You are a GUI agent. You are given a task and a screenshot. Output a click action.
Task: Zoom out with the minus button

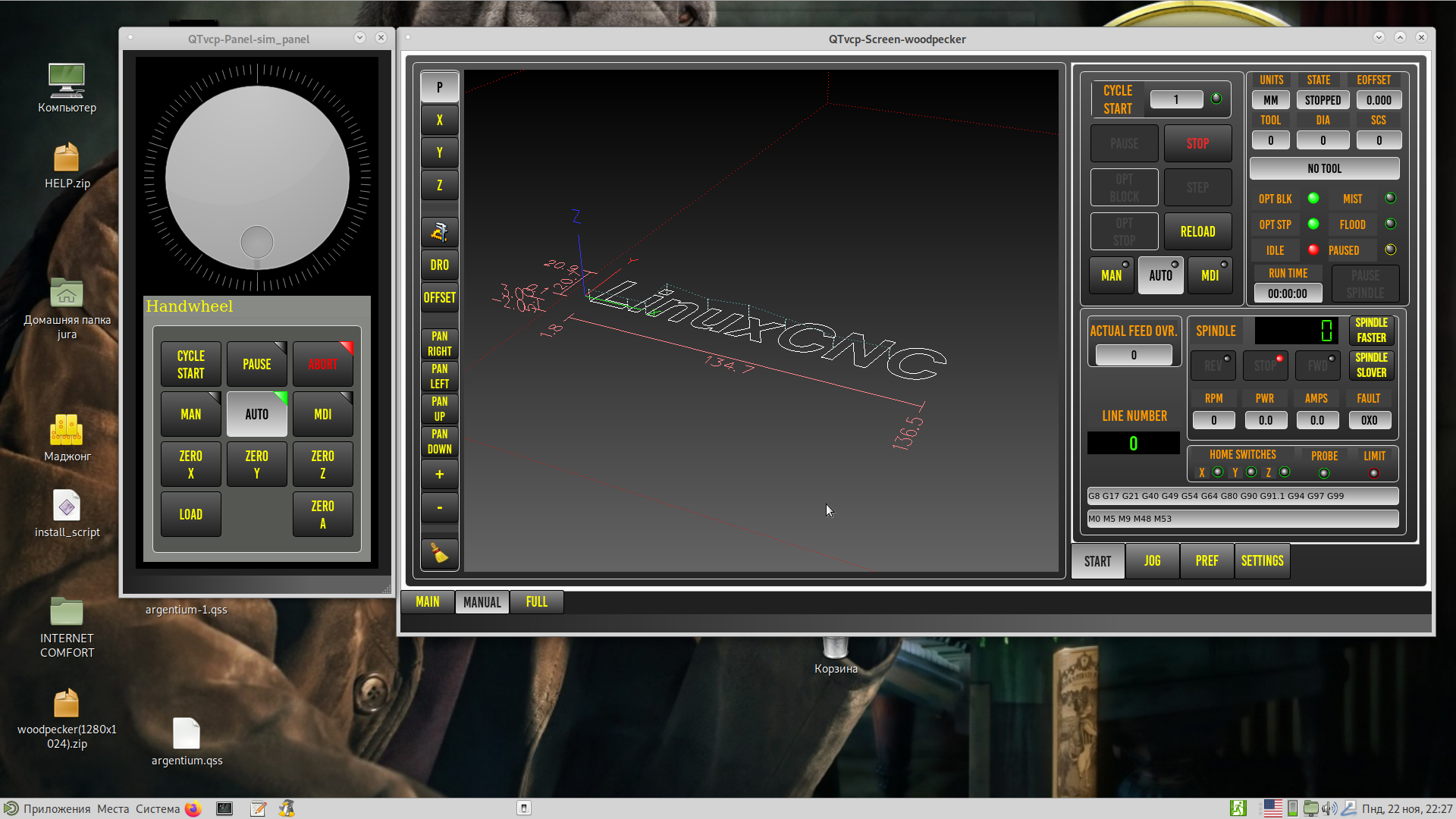click(x=439, y=507)
